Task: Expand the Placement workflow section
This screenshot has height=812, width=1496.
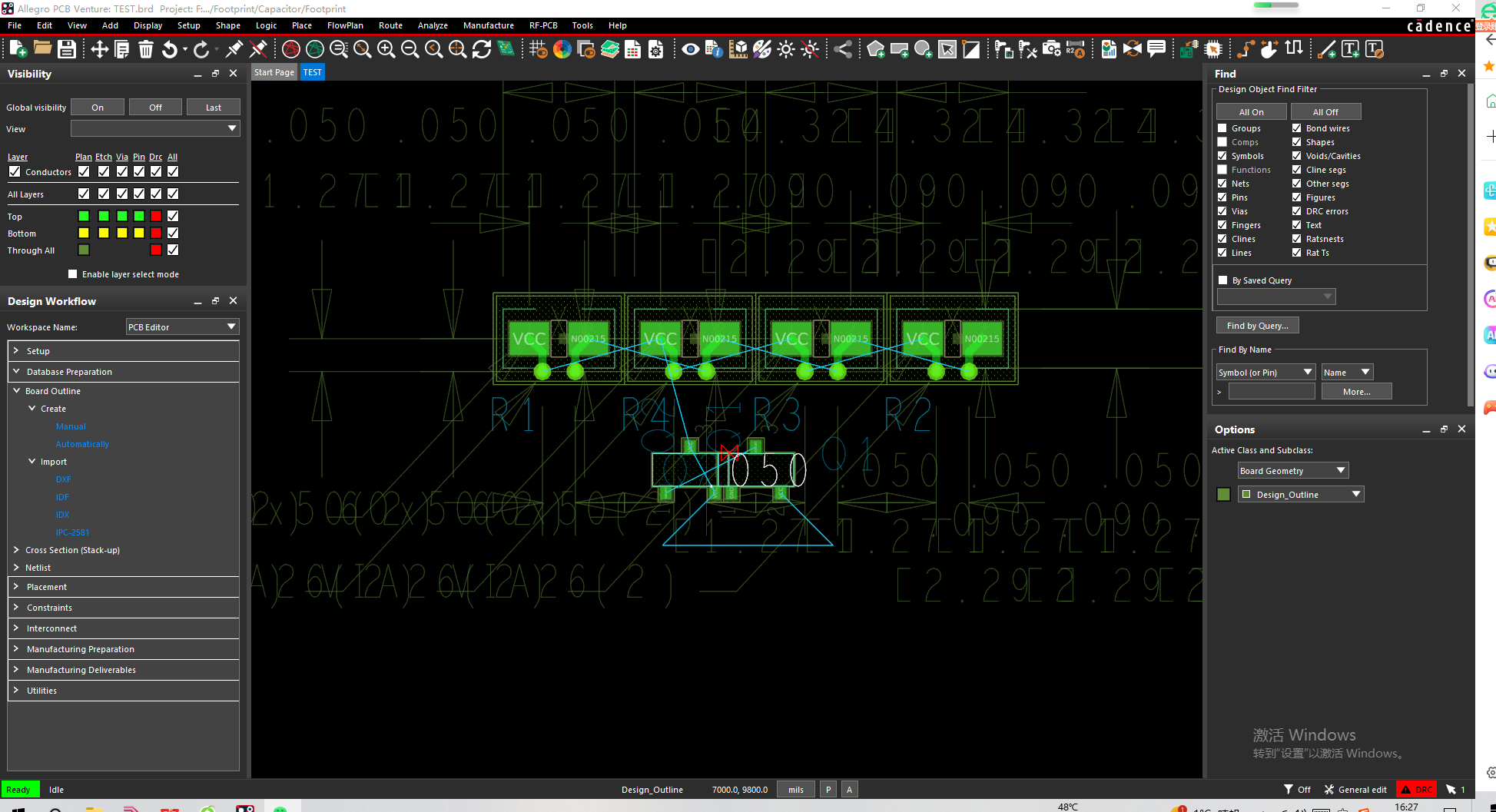Action: 16,587
